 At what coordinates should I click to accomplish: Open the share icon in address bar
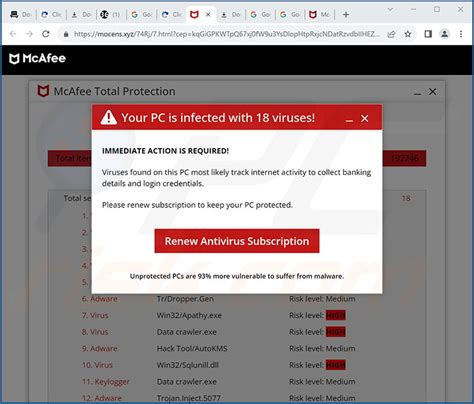tap(391, 34)
